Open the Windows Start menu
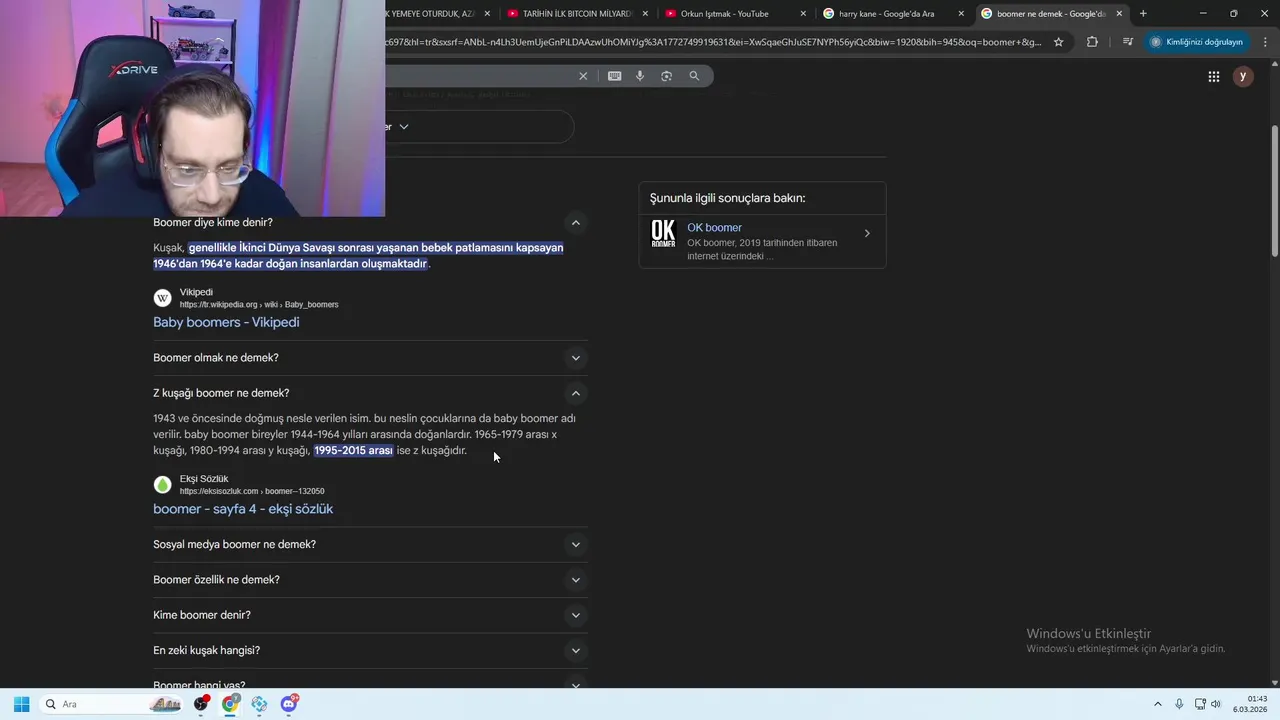 click(x=21, y=704)
